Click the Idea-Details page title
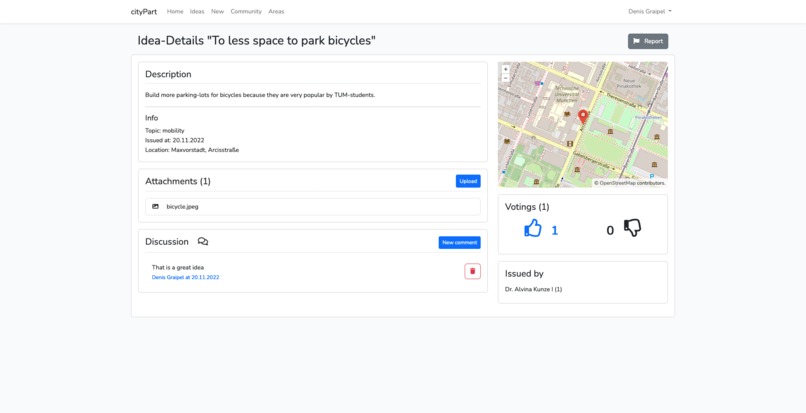 [x=257, y=41]
